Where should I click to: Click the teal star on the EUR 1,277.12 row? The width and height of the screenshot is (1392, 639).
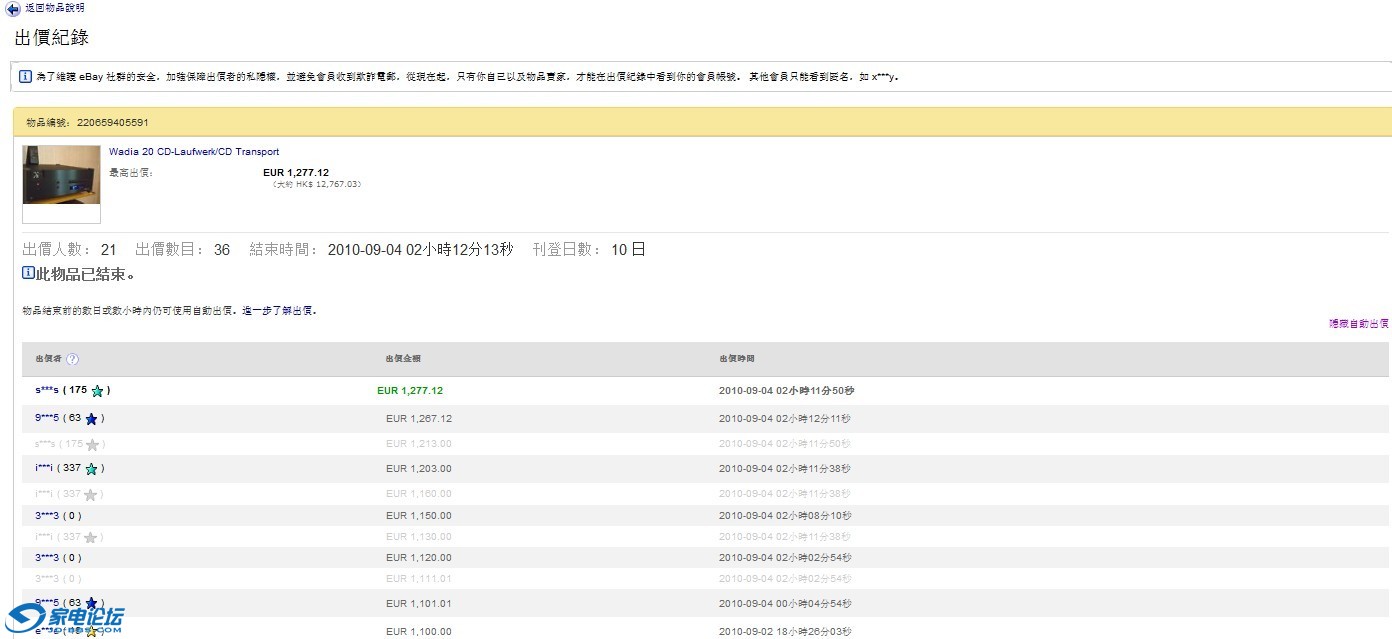tap(97, 391)
